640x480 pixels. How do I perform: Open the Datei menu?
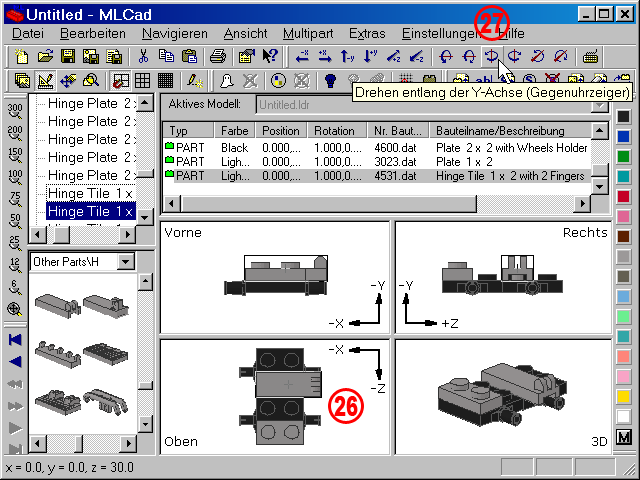point(28,33)
